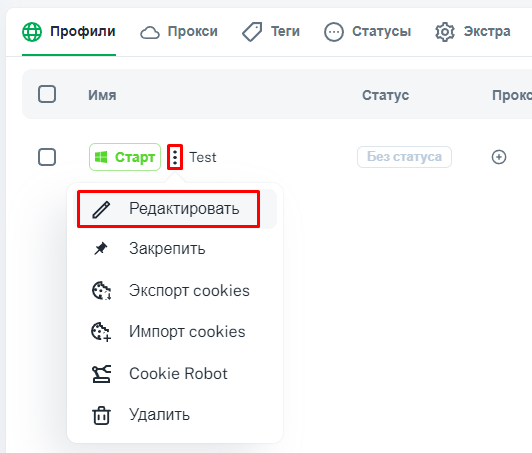
Task: Click the robot arm icon for Cookie Robot
Action: coord(101,374)
